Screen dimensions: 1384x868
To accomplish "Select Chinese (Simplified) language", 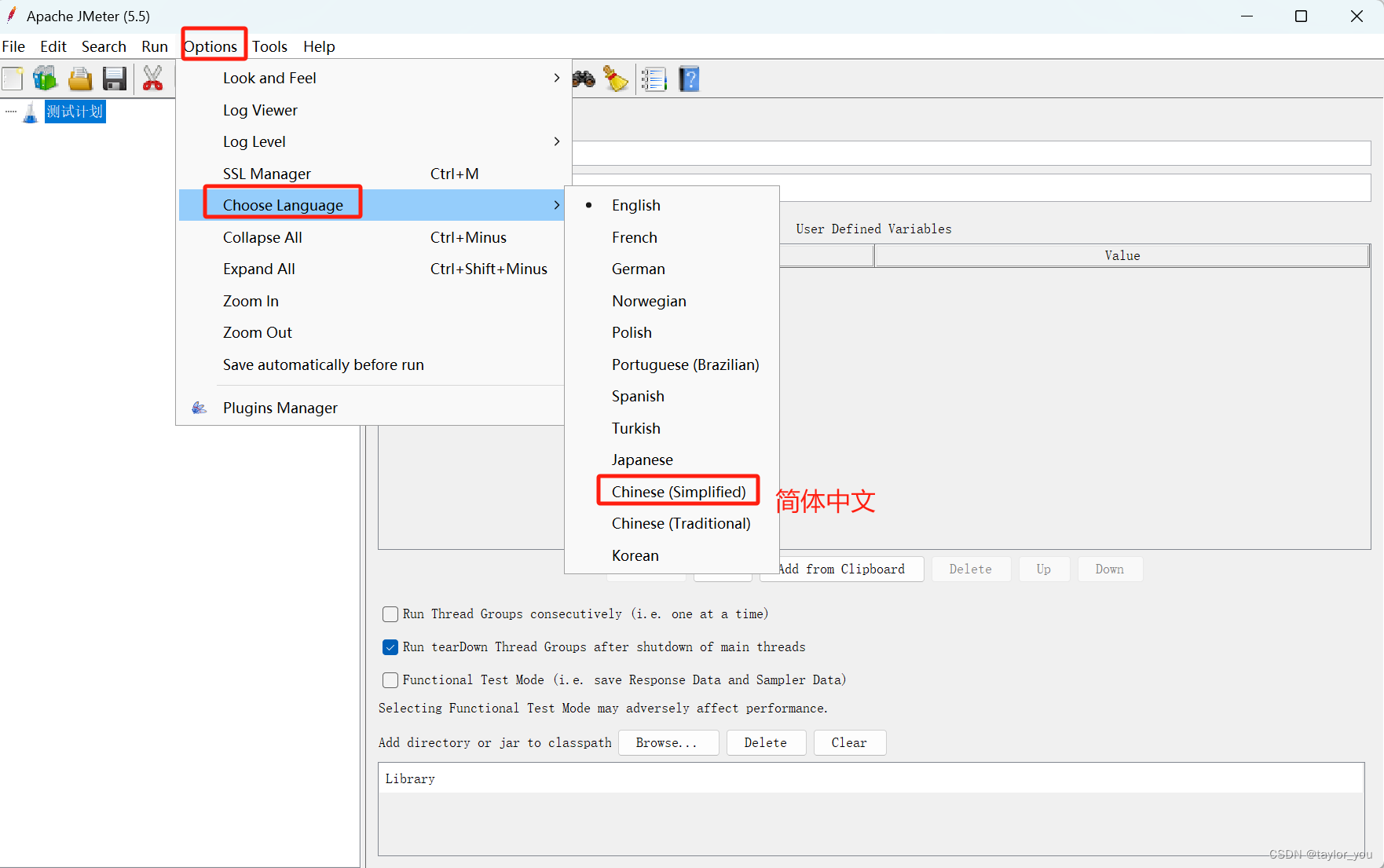I will tap(679, 492).
